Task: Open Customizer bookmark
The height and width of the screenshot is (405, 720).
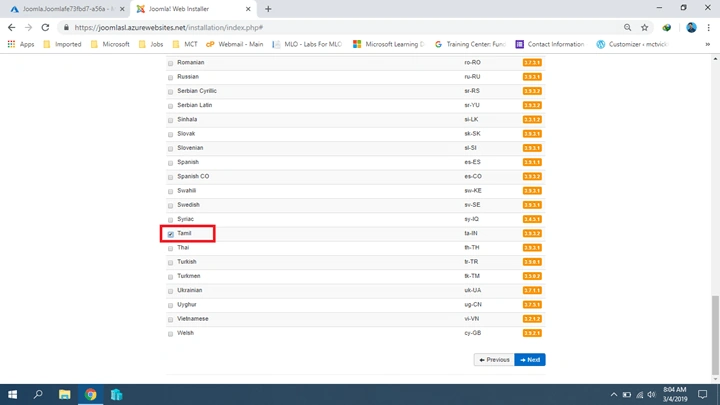Action: click(x=633, y=44)
